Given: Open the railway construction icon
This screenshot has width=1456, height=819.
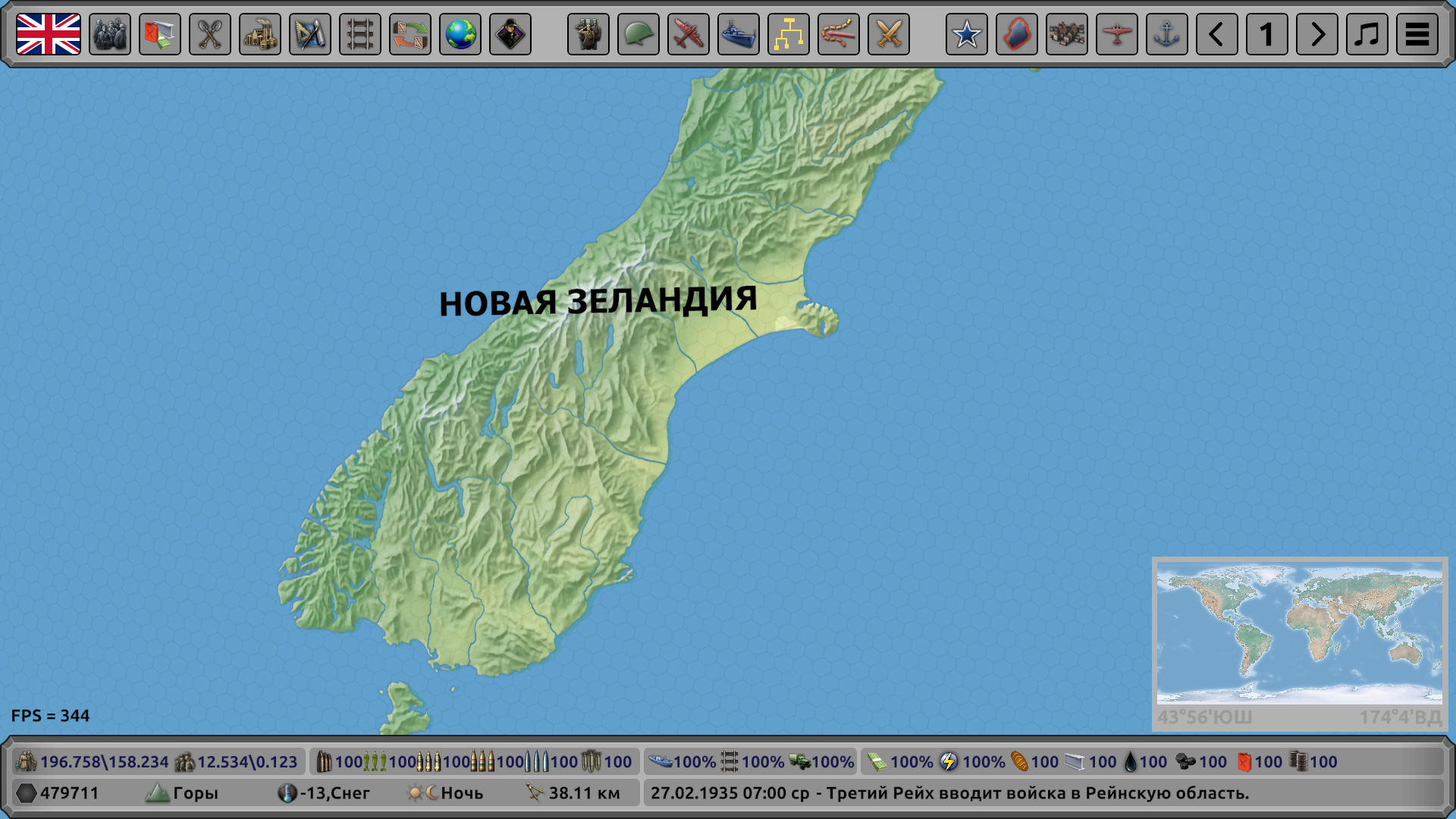Looking at the screenshot, I should [x=360, y=34].
